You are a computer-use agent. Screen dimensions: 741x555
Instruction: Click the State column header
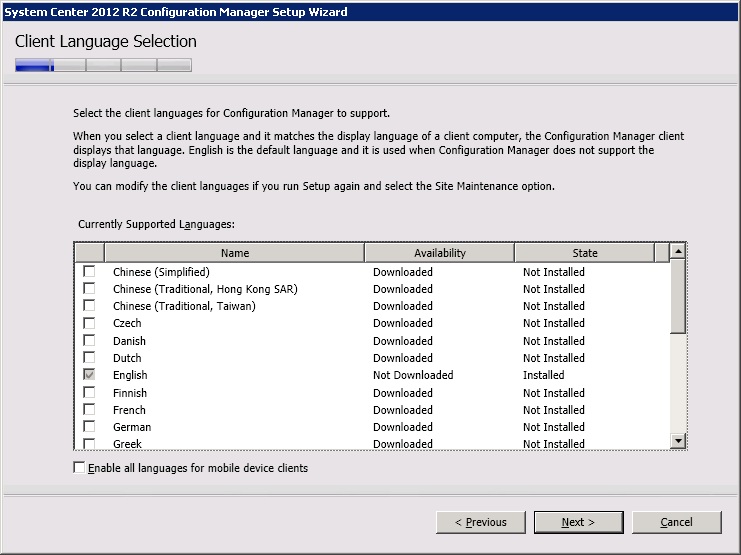[x=584, y=253]
